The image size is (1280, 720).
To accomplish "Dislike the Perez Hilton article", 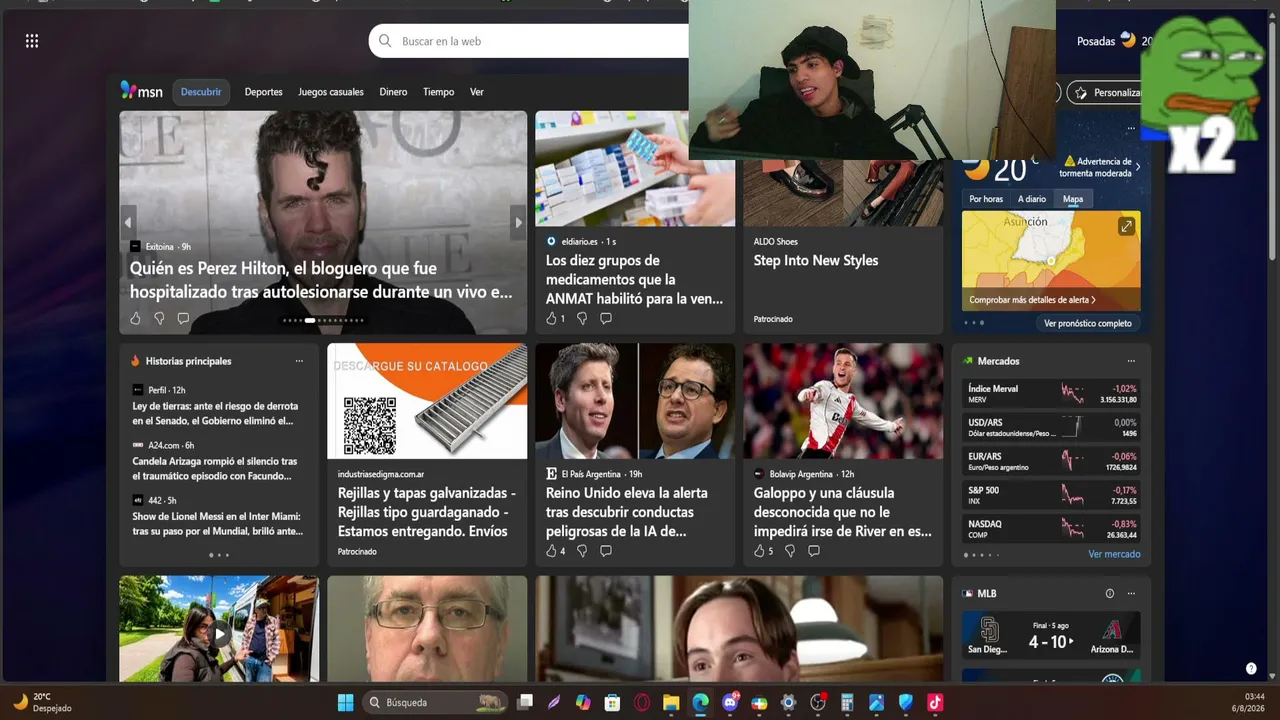I will tap(159, 318).
